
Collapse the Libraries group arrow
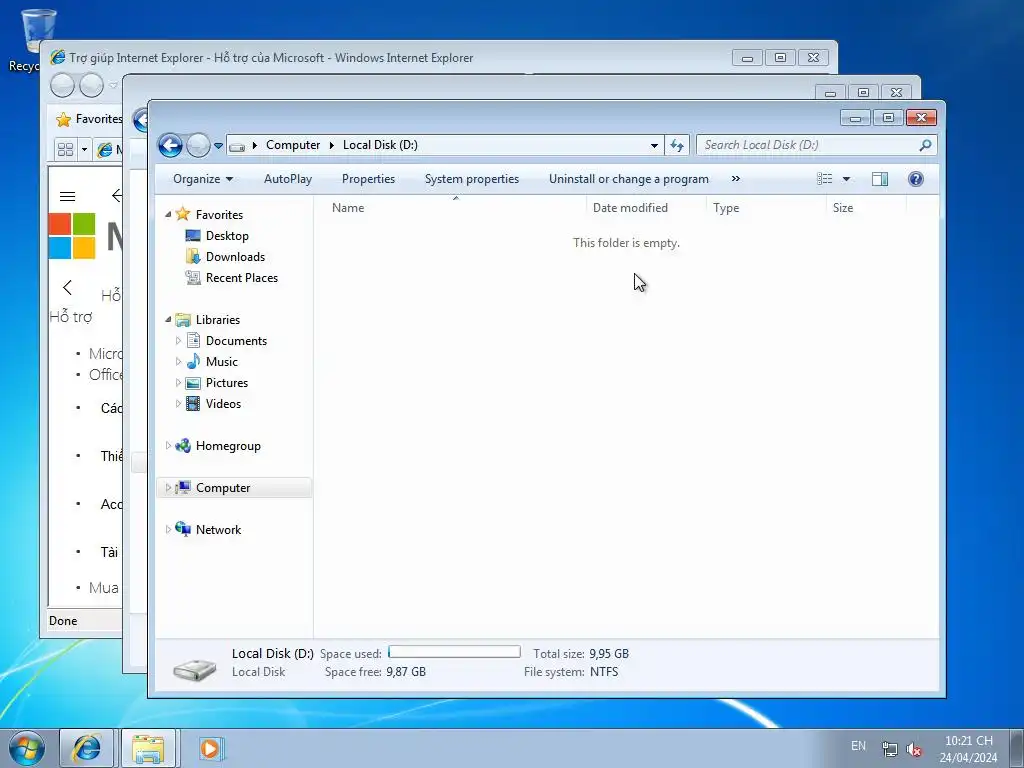coord(168,319)
